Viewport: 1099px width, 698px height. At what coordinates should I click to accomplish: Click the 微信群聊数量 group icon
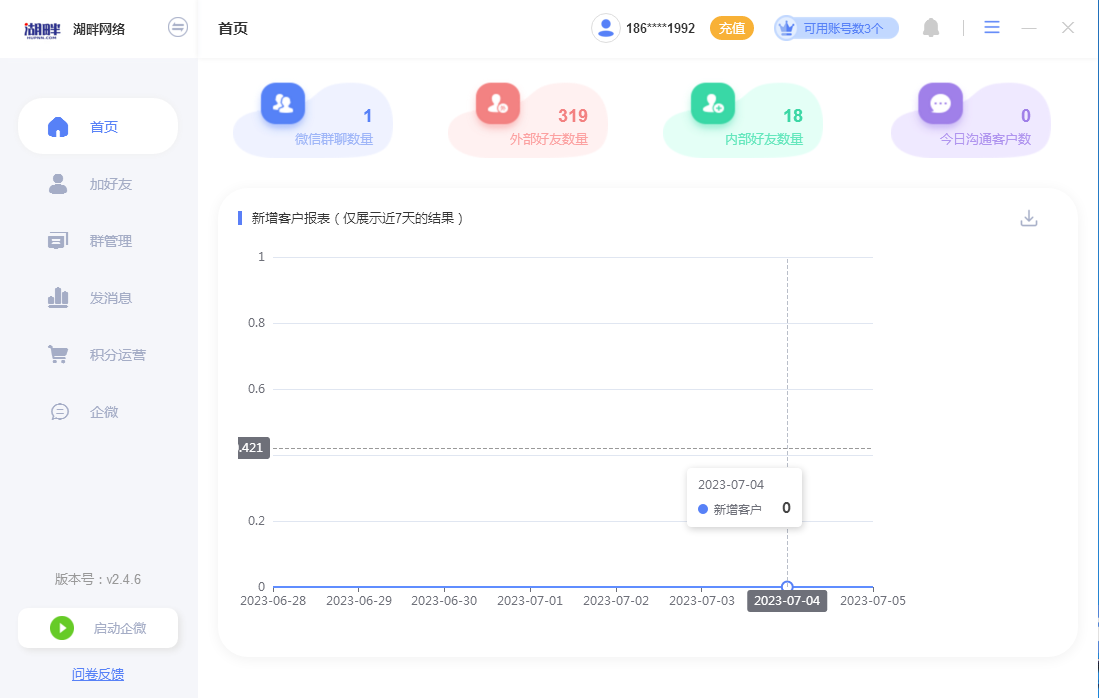point(283,103)
